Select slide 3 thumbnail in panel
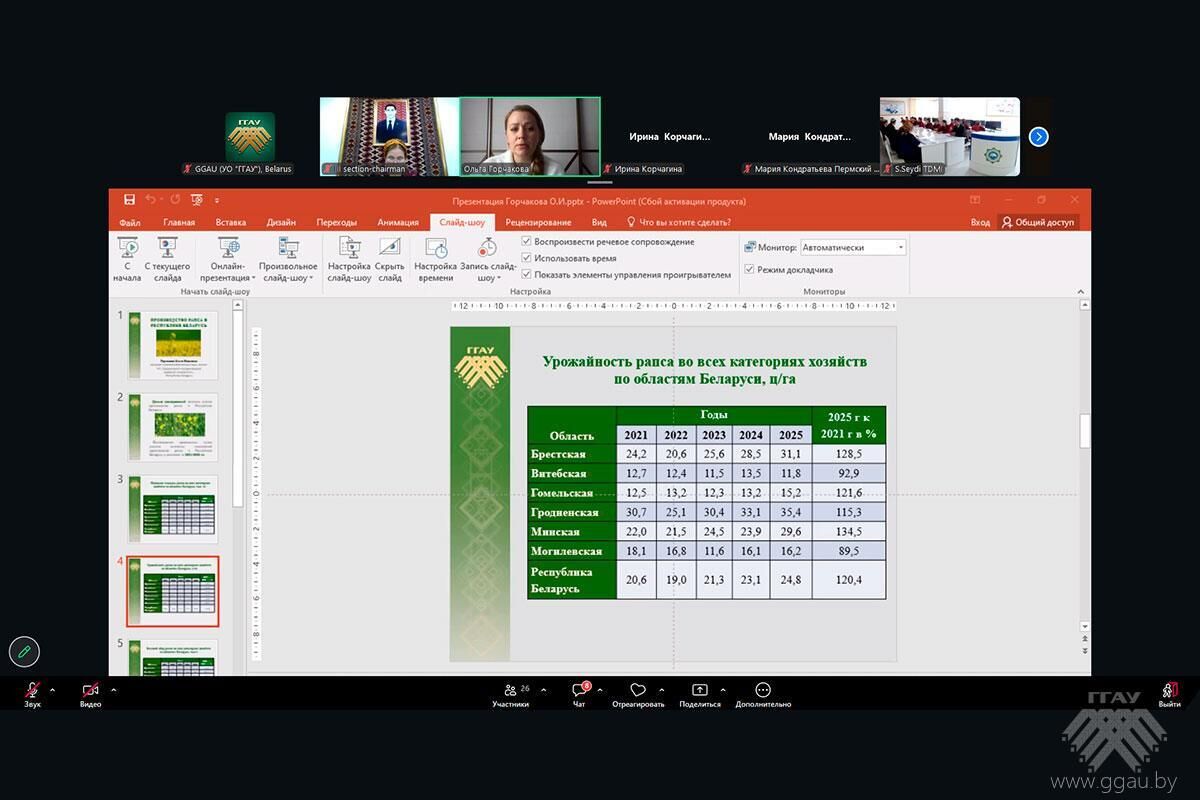The image size is (1200, 800). point(172,508)
